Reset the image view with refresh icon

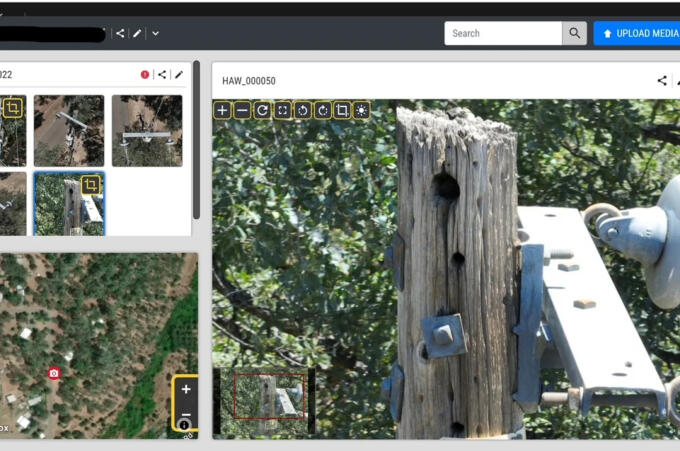click(x=262, y=111)
